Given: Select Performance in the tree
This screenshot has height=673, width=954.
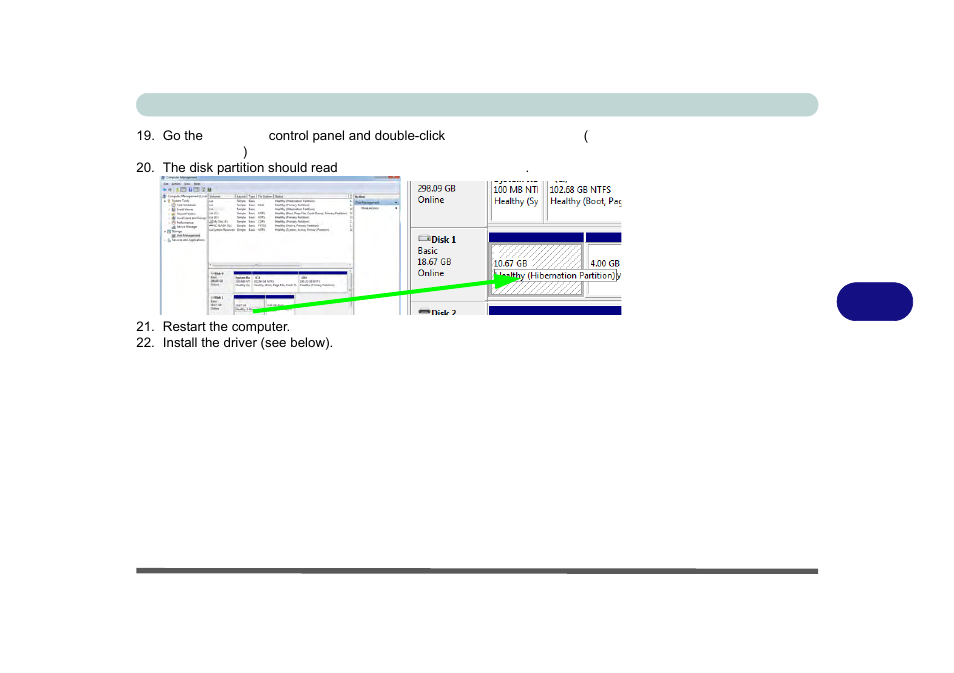Looking at the screenshot, I should coord(185,223).
